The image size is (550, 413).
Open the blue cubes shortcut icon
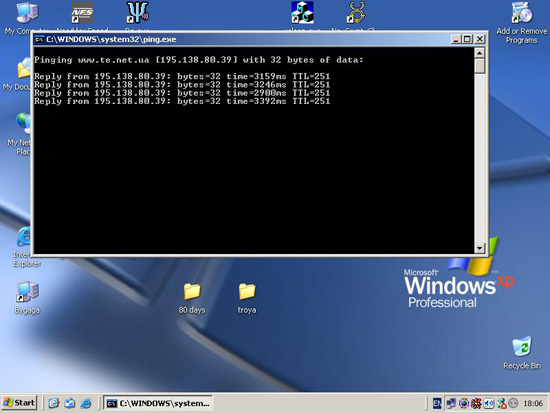point(302,13)
